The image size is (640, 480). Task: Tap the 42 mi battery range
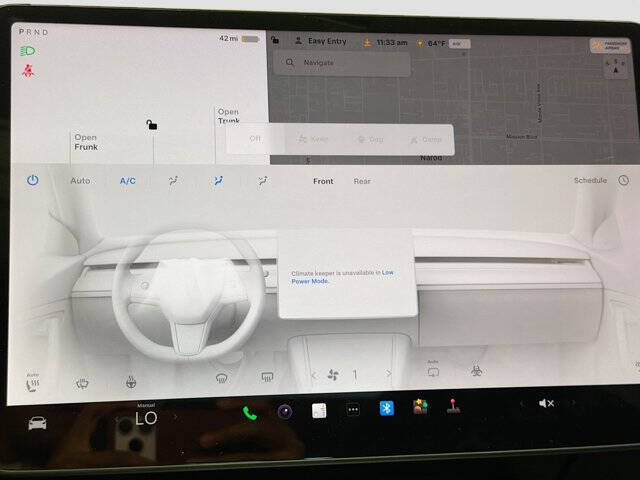click(x=228, y=38)
